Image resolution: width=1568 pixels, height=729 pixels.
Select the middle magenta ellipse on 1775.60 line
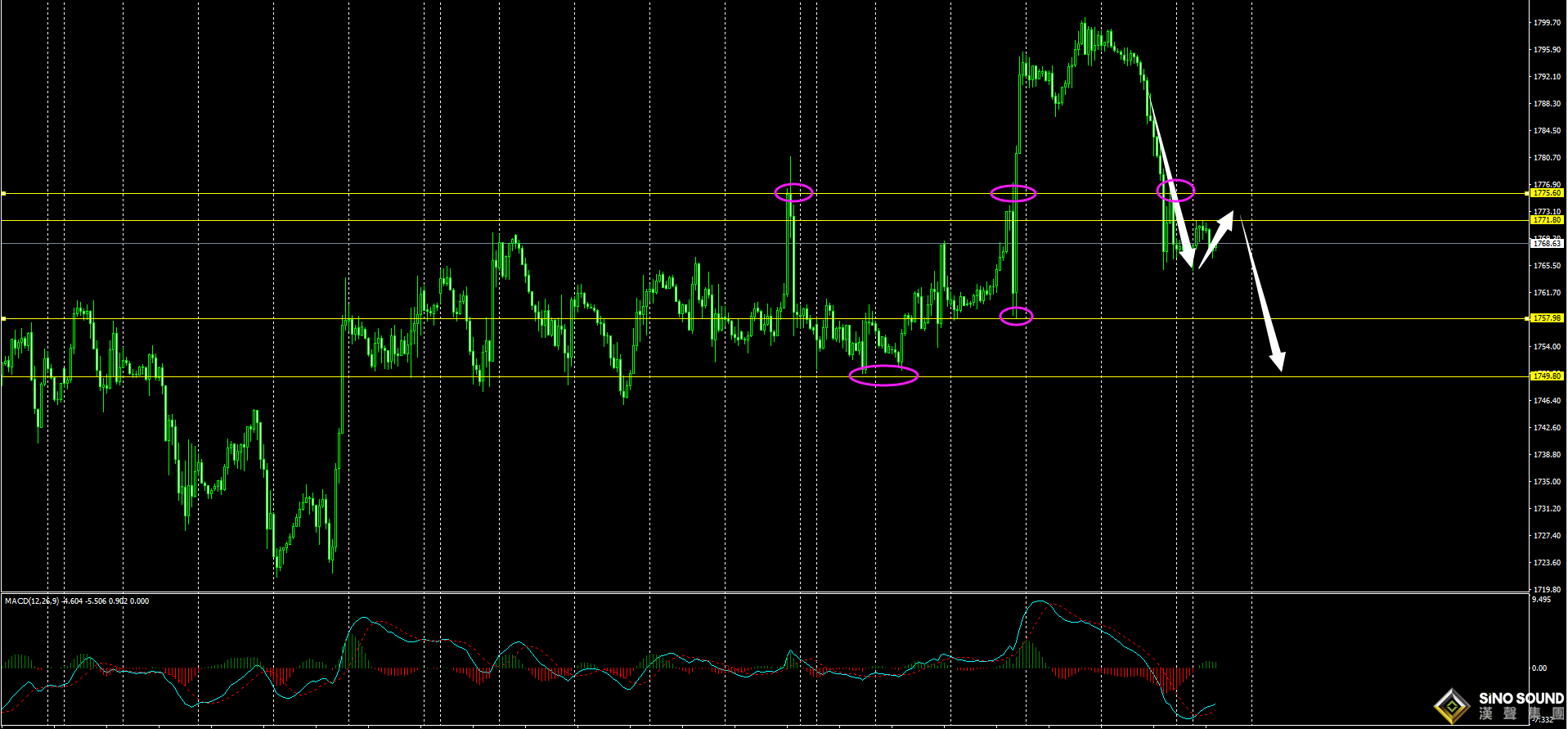pyautogui.click(x=1013, y=194)
